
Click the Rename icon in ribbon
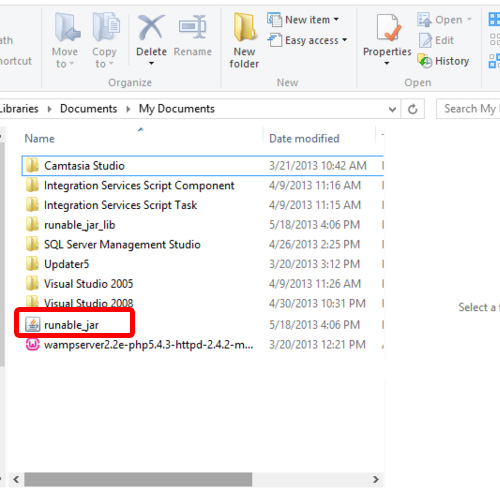(192, 27)
